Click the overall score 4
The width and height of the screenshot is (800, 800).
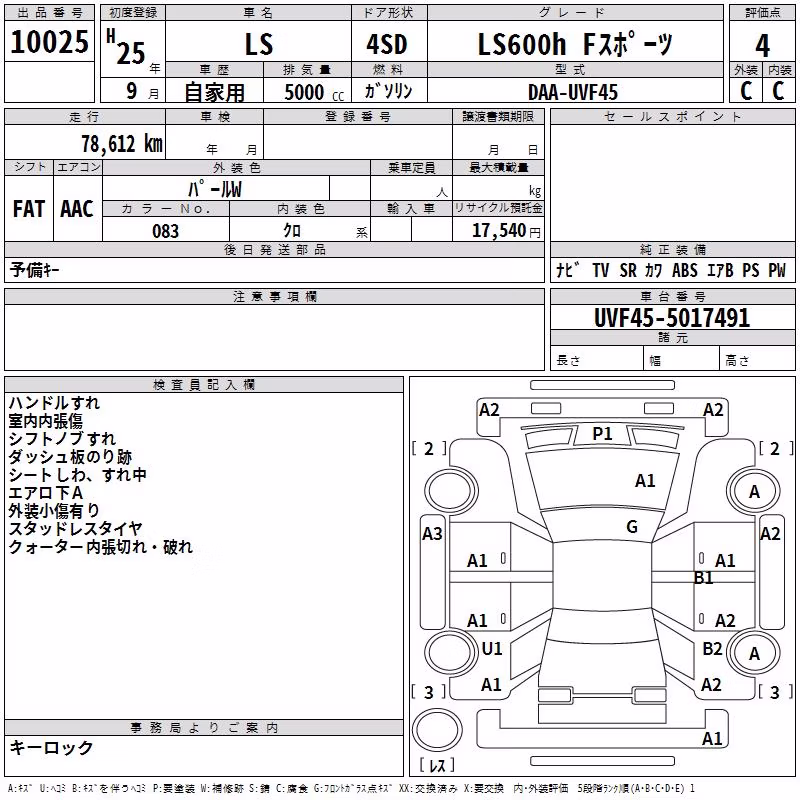pyautogui.click(x=762, y=46)
